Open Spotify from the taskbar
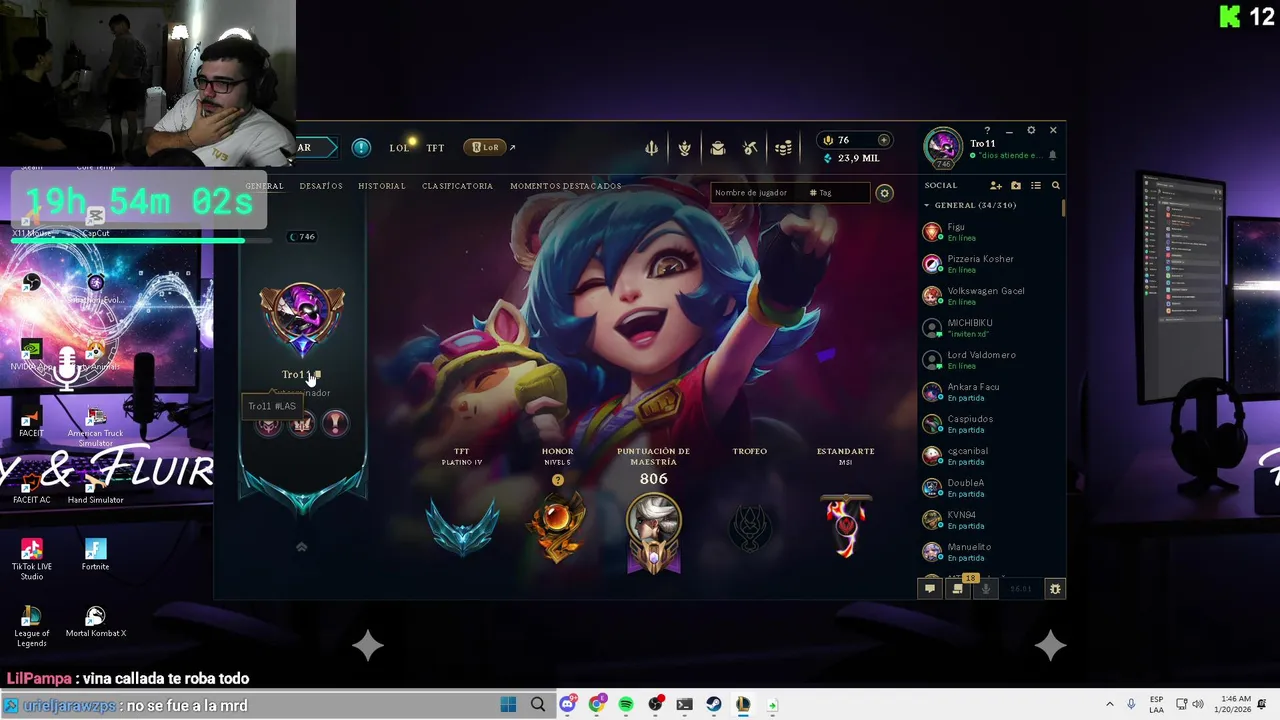1280x720 pixels. coord(626,705)
